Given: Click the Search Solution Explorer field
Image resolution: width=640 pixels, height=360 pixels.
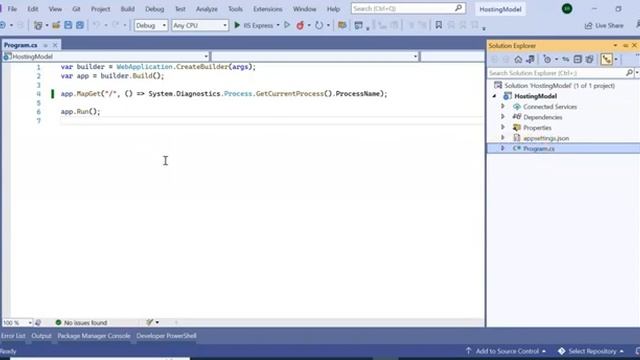Looking at the screenshot, I should coord(556,73).
